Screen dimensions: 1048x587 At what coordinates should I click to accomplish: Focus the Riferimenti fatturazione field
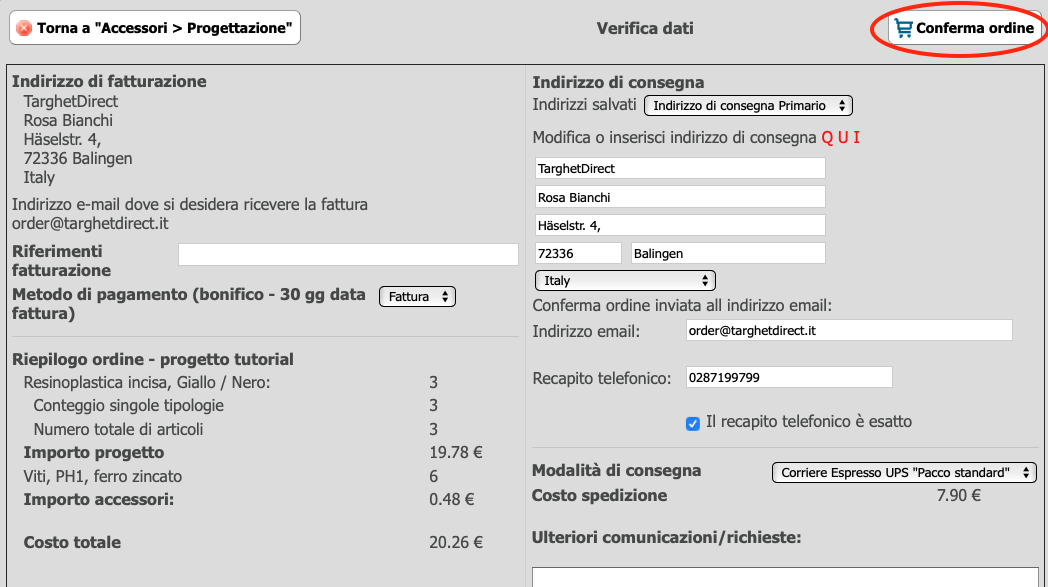coord(348,254)
